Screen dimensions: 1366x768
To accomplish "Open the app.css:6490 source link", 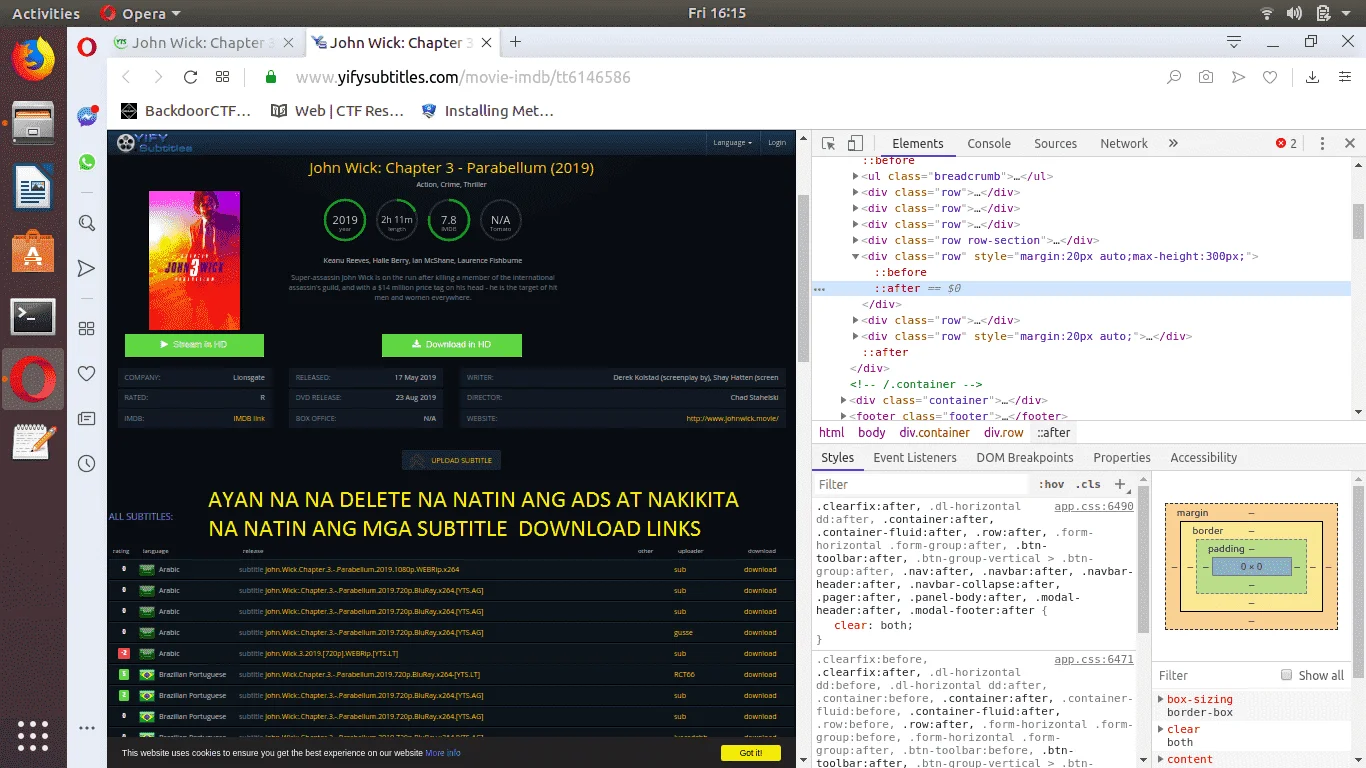I will click(1094, 507).
